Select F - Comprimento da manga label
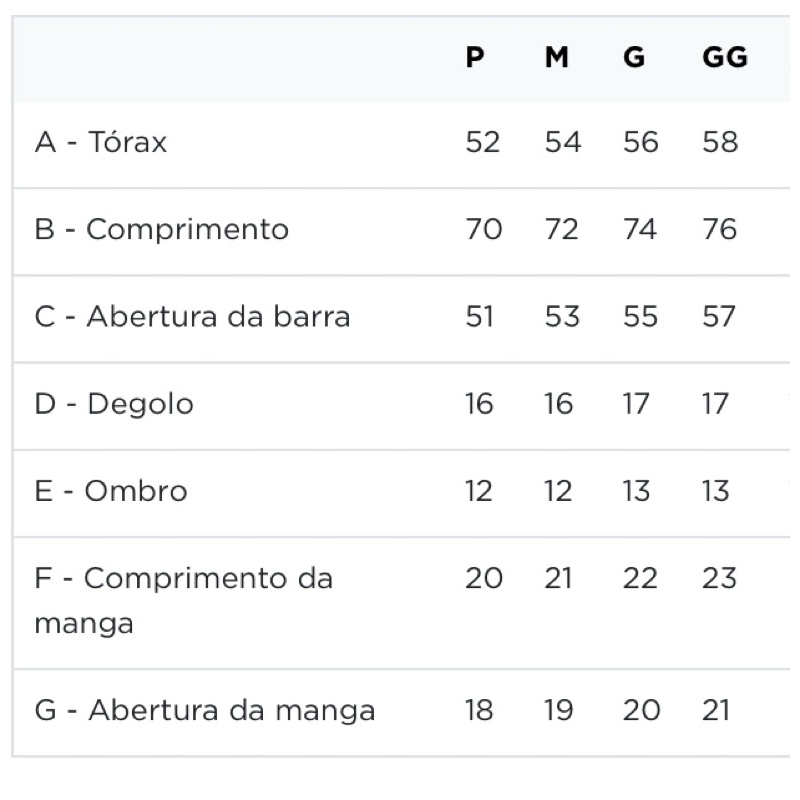The height and width of the screenshot is (800, 800). coord(183,600)
